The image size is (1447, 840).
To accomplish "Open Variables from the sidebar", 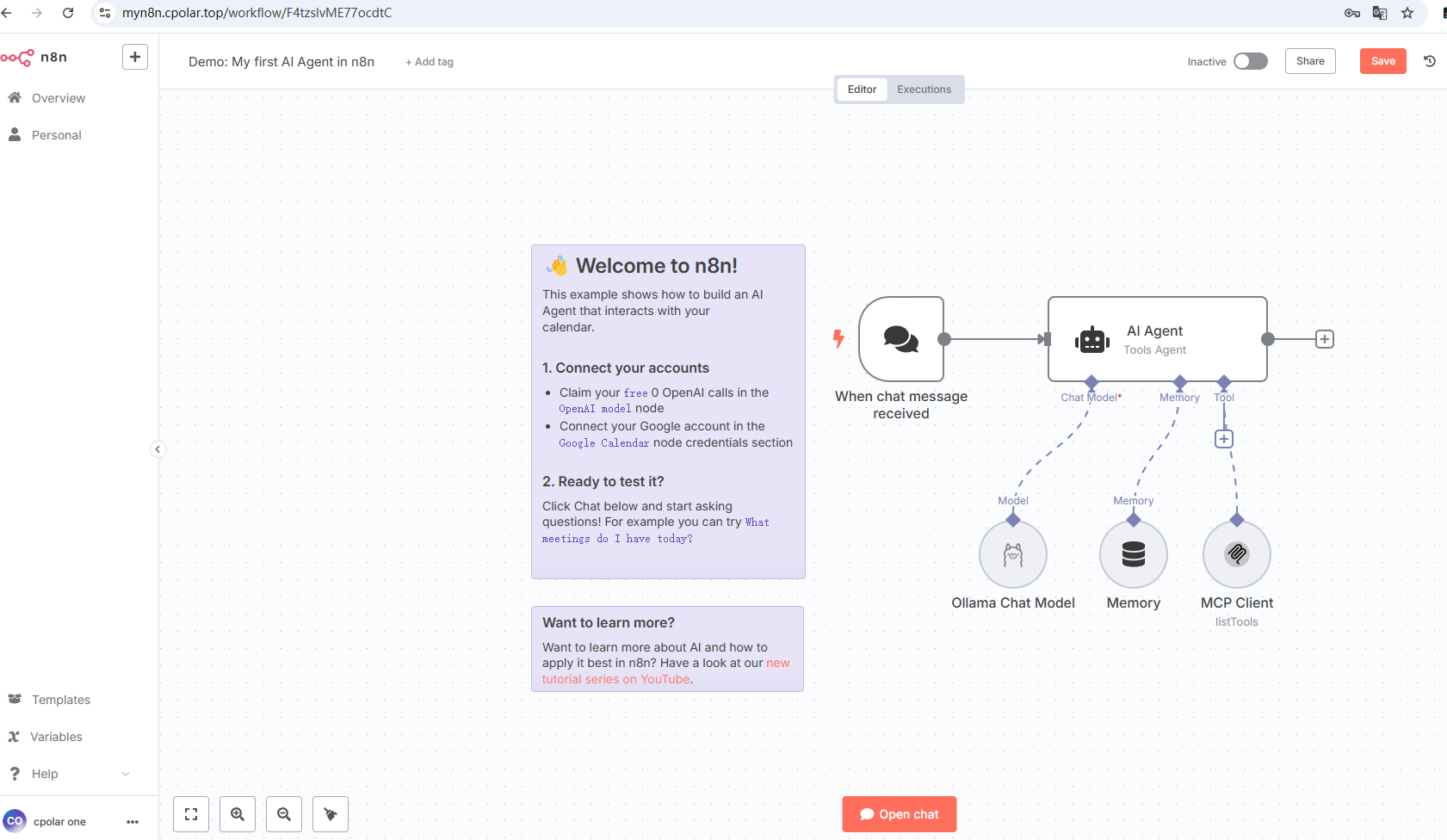I will [57, 737].
